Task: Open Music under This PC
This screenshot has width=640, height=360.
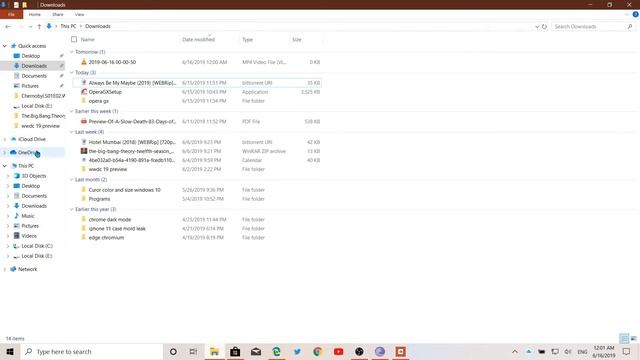Action: click(x=28, y=216)
